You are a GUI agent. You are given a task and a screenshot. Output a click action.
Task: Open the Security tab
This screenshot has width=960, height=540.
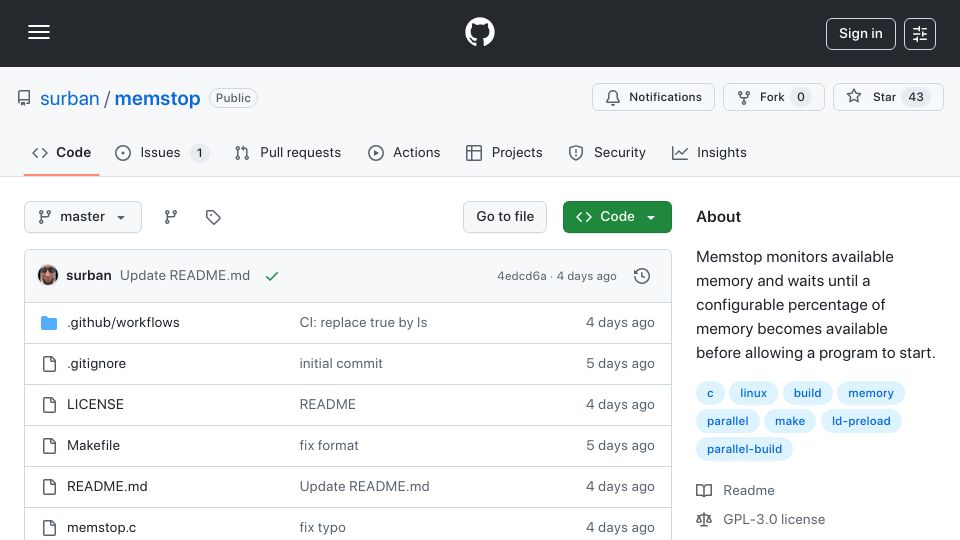(607, 152)
